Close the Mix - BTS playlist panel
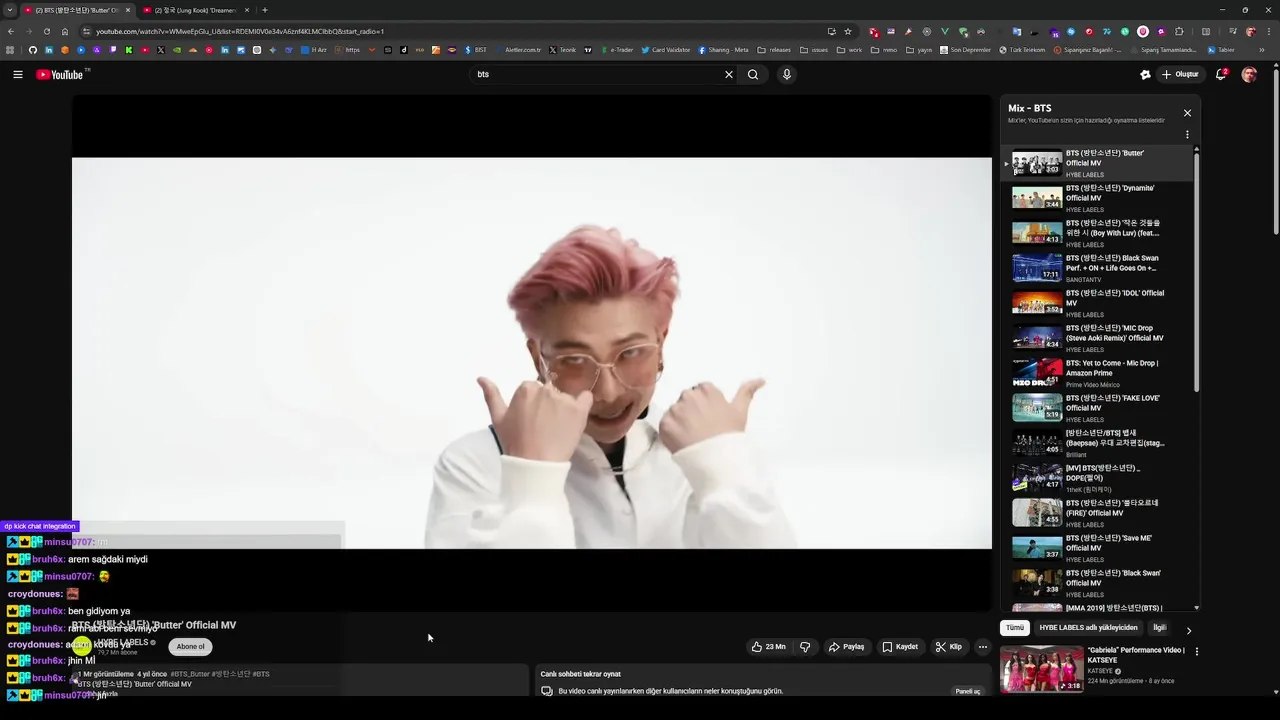 click(x=1187, y=113)
